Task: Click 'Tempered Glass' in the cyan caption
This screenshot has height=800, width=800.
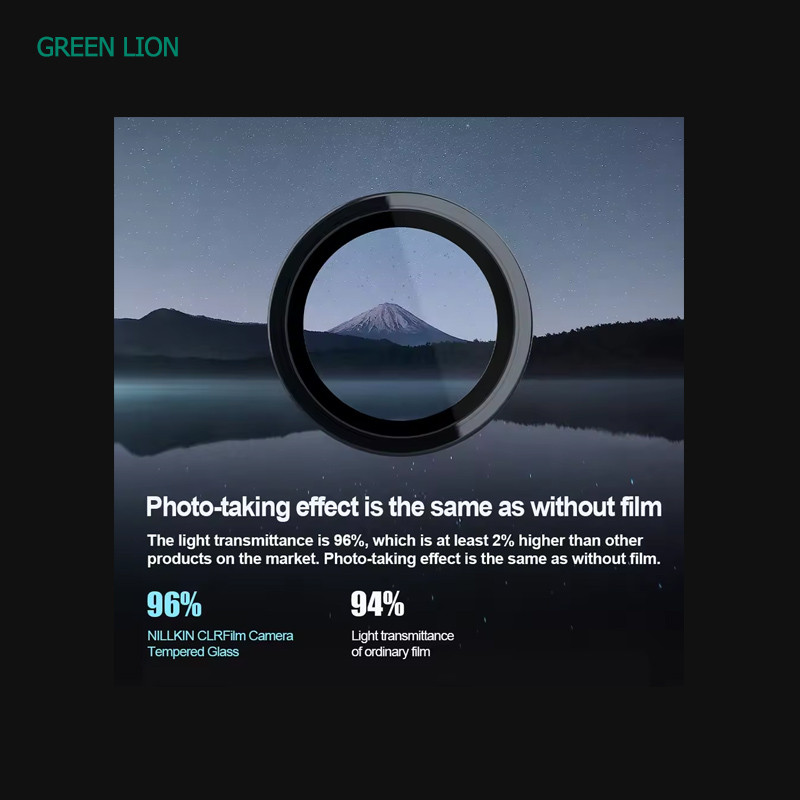Action: point(193,652)
